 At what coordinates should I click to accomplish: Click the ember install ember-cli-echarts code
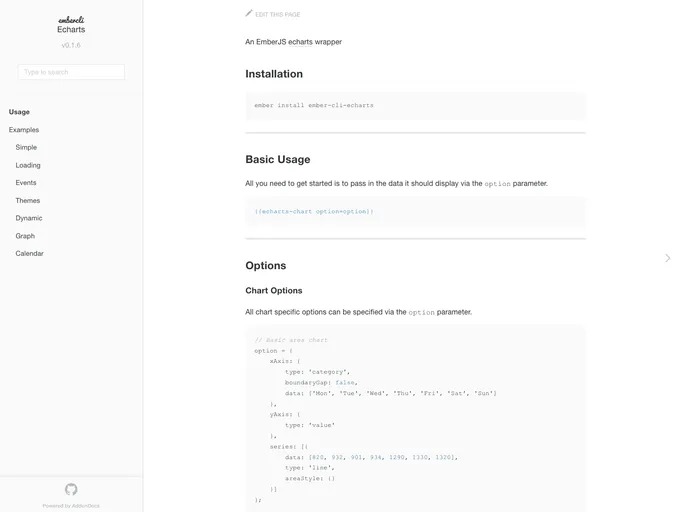(314, 105)
